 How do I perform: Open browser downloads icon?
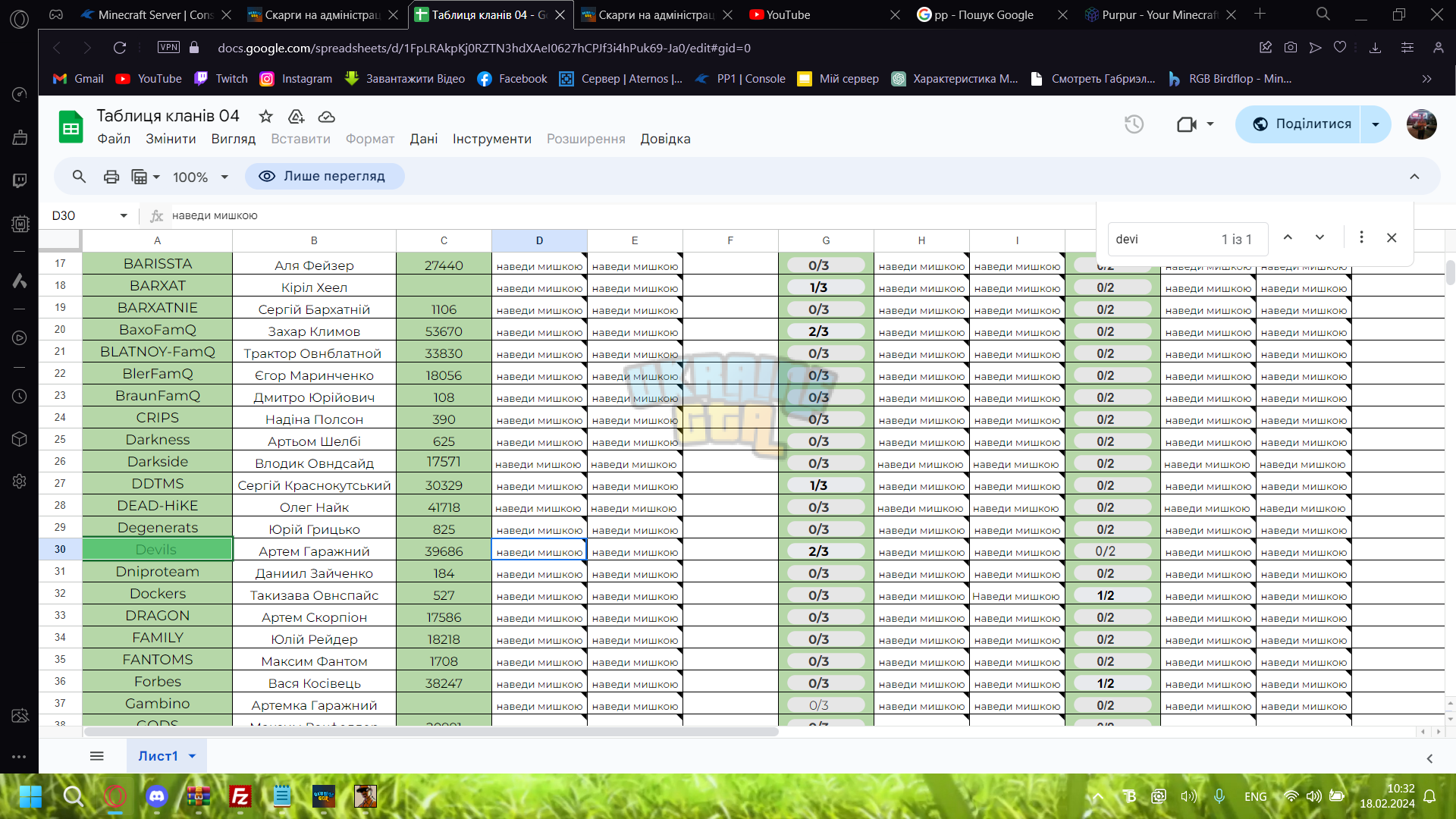[x=1375, y=47]
